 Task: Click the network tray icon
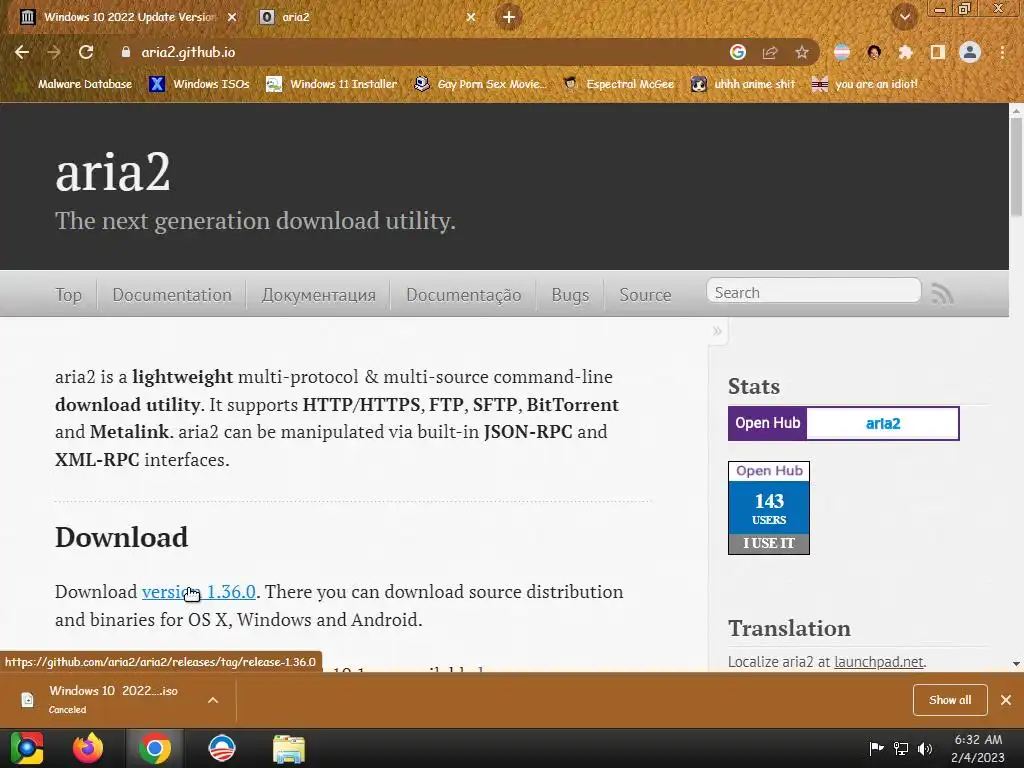click(x=901, y=748)
